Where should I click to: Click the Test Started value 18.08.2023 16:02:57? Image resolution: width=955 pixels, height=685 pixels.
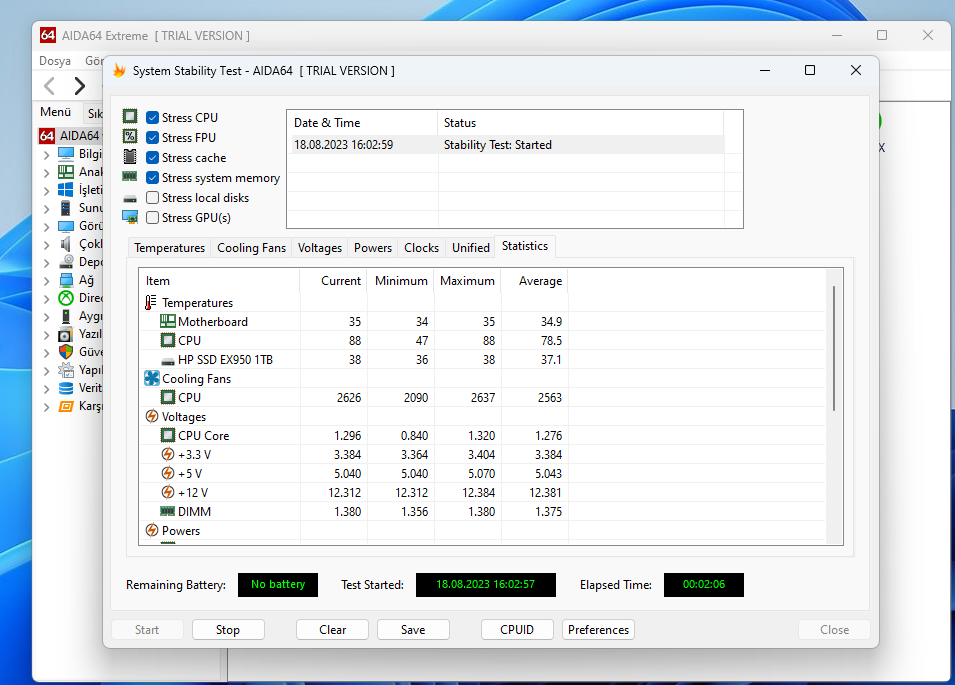click(x=485, y=585)
